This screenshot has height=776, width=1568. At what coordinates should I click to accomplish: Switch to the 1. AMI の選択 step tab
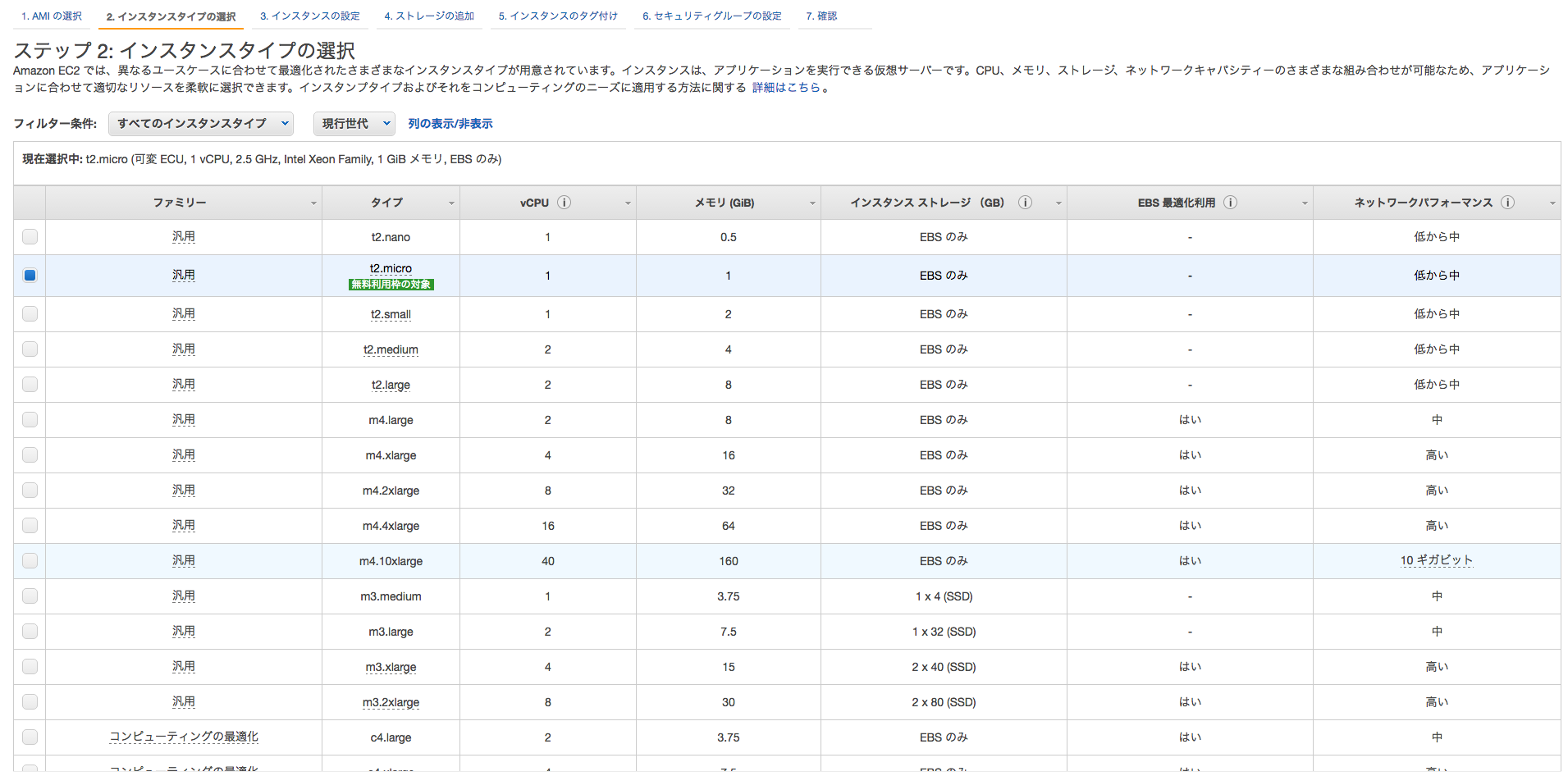point(51,15)
